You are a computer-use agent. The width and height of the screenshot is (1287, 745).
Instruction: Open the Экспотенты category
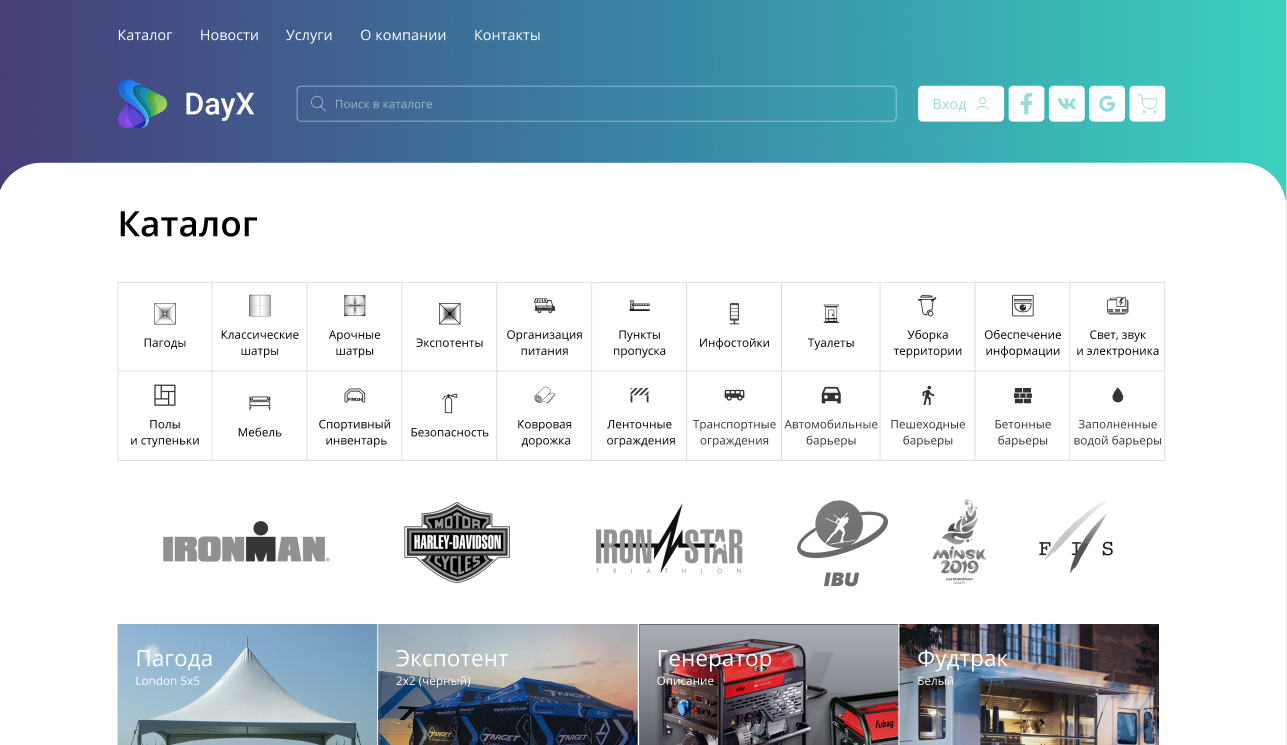click(450, 327)
